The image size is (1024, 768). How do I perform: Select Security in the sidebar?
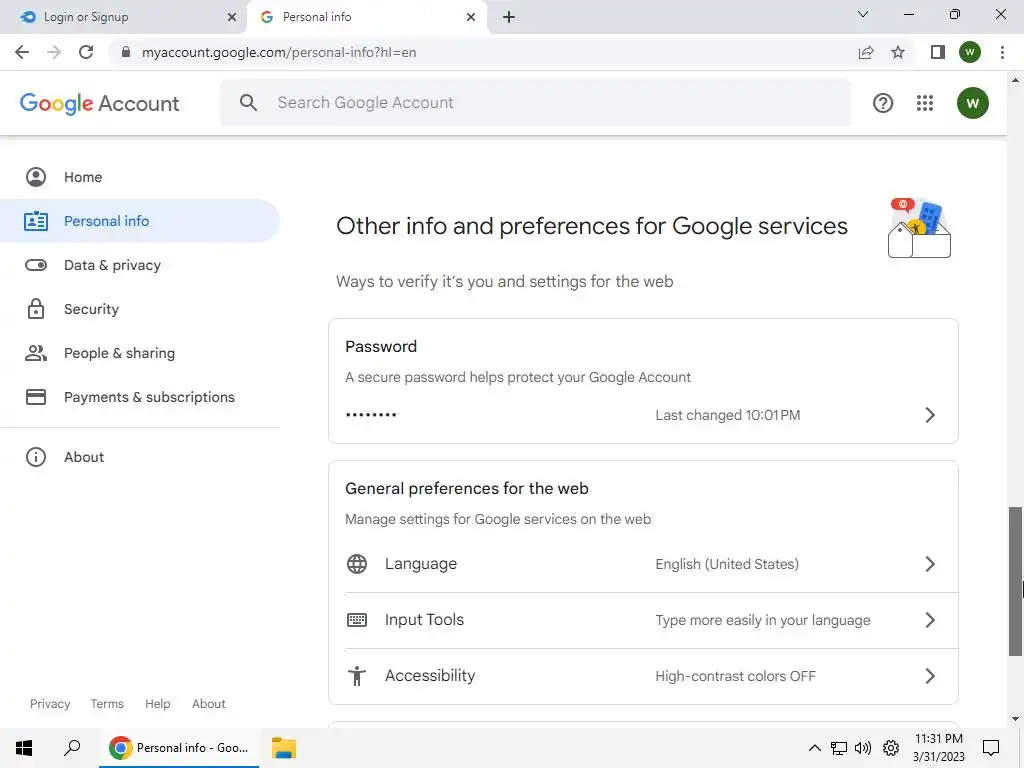[91, 309]
